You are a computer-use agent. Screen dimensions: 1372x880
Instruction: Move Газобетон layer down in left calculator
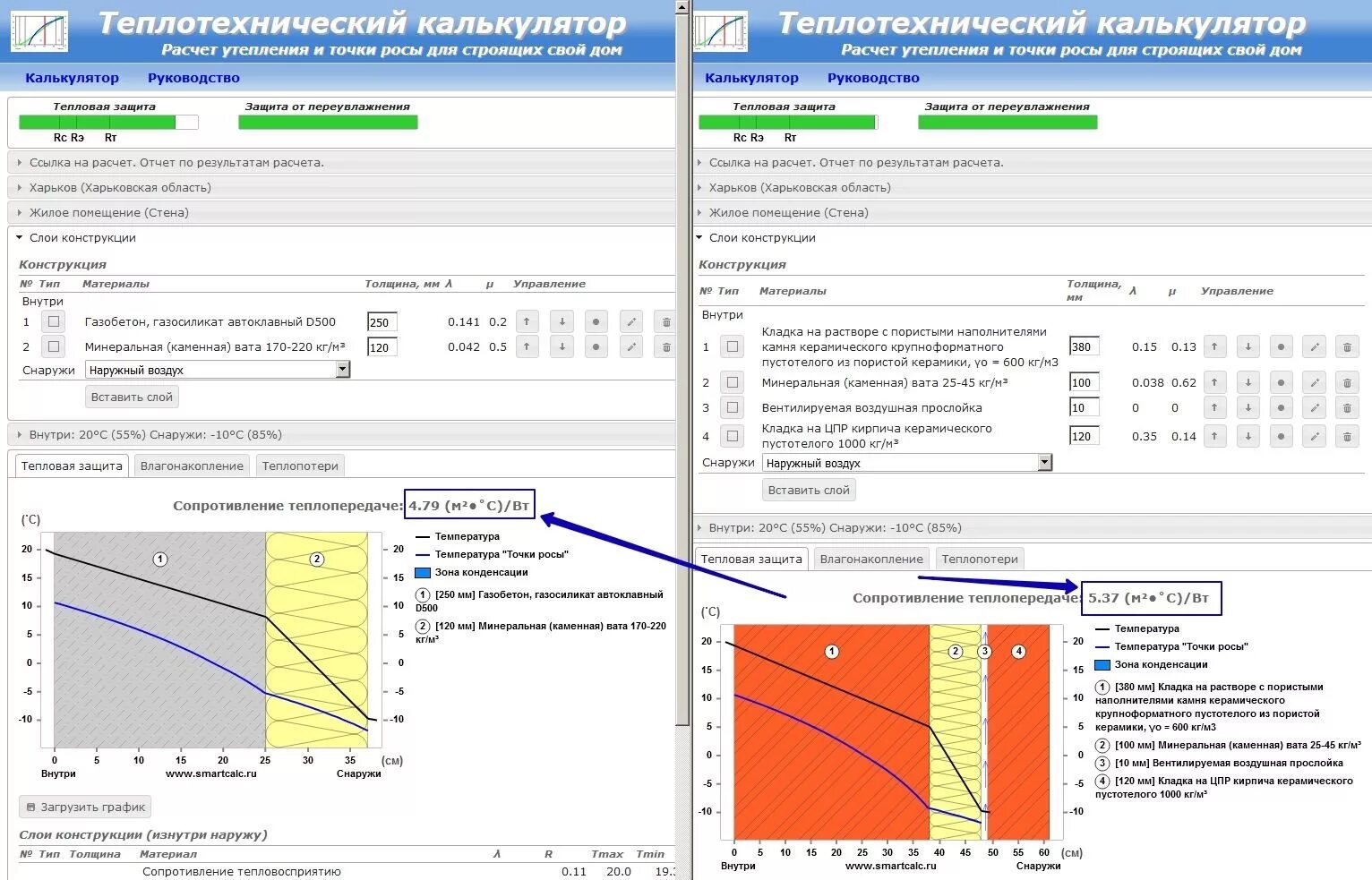coord(562,321)
